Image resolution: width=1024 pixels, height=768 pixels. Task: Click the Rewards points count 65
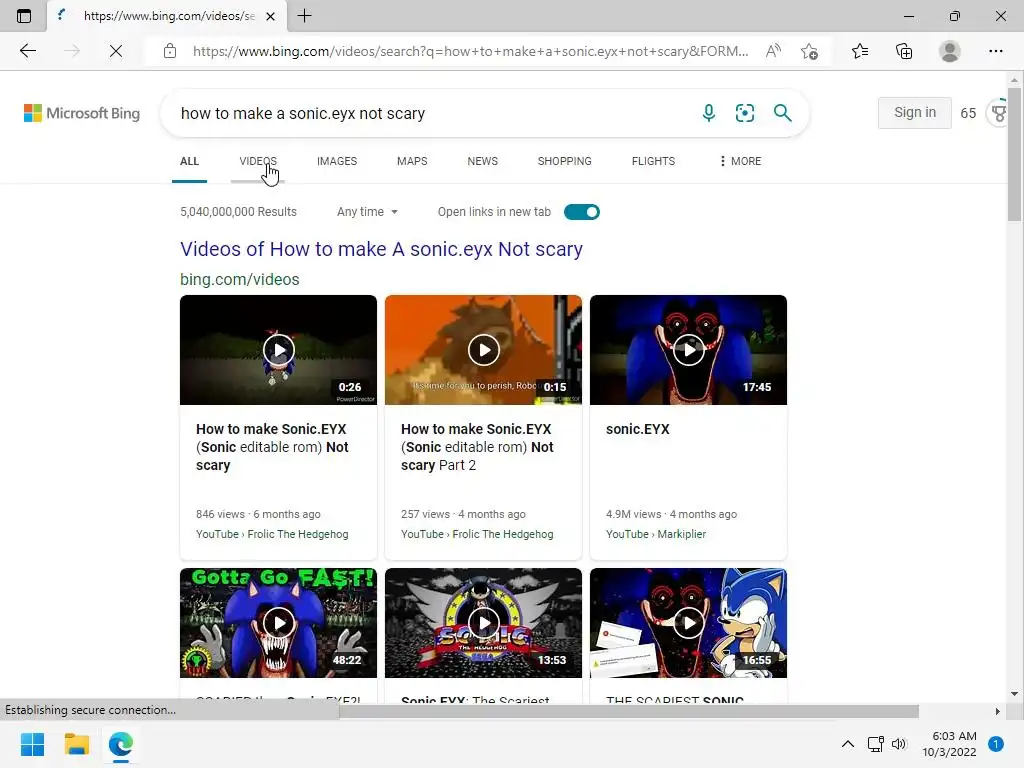pos(968,113)
